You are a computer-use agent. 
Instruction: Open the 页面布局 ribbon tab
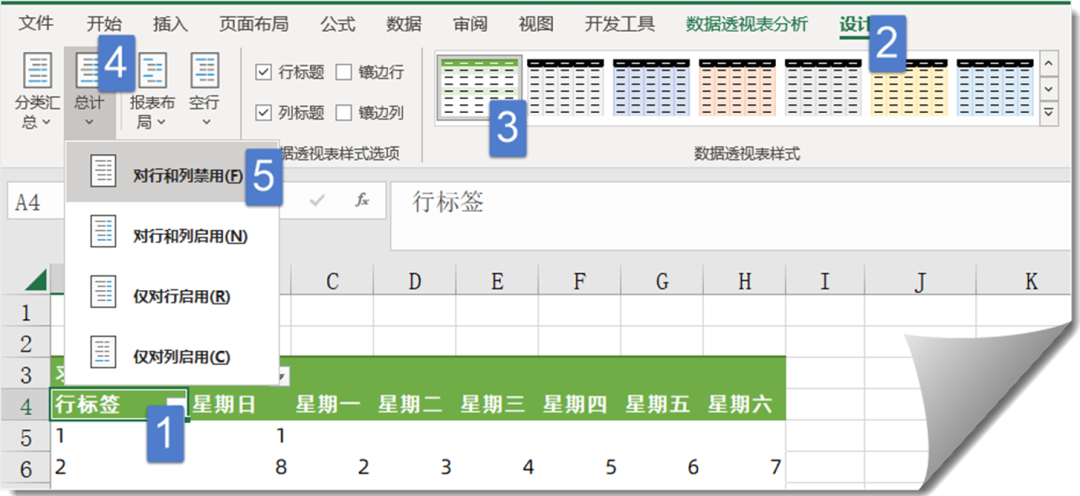256,24
